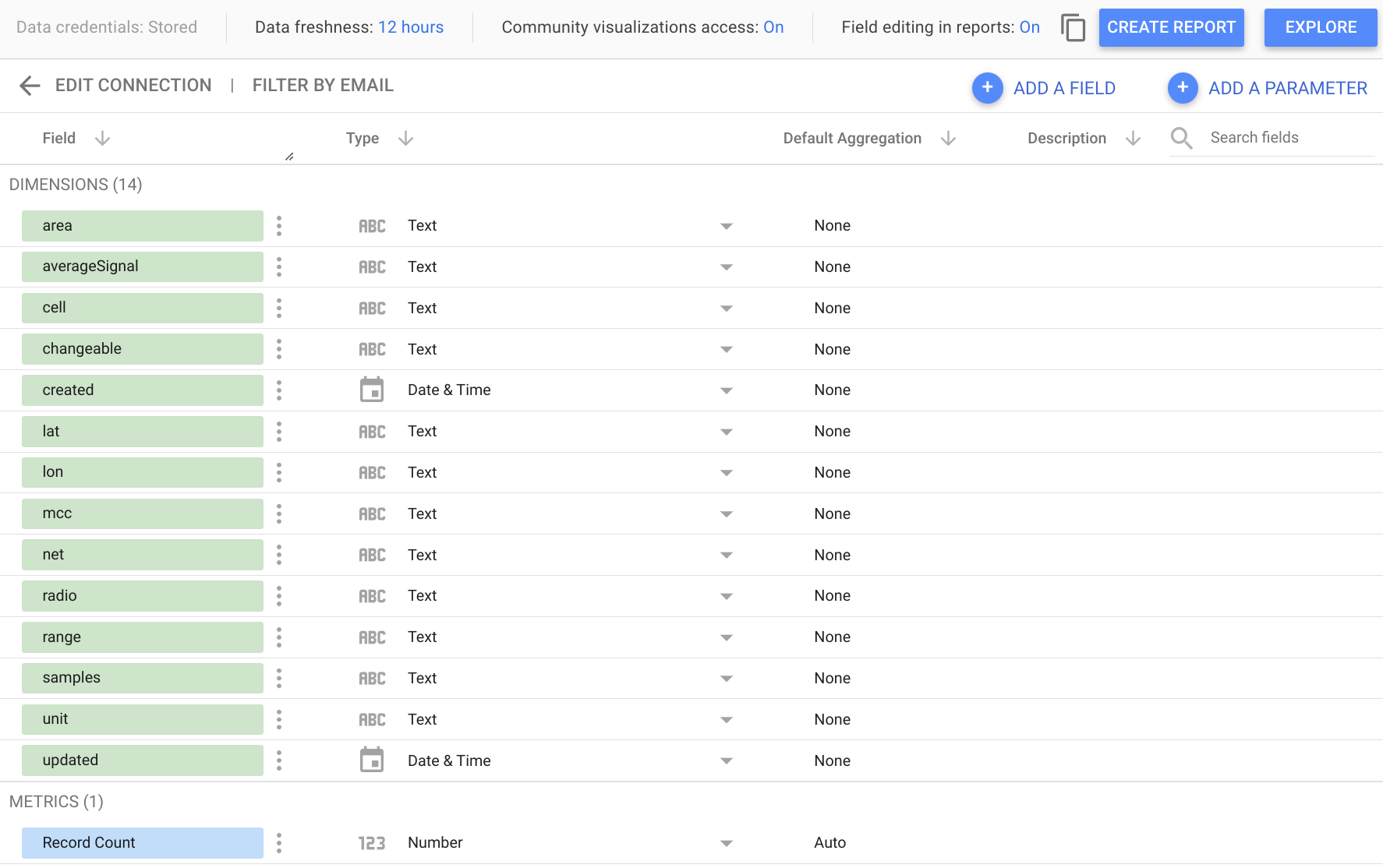The width and height of the screenshot is (1383, 868).
Task: Click the plus icon for Add a Field
Action: pyautogui.click(x=987, y=88)
